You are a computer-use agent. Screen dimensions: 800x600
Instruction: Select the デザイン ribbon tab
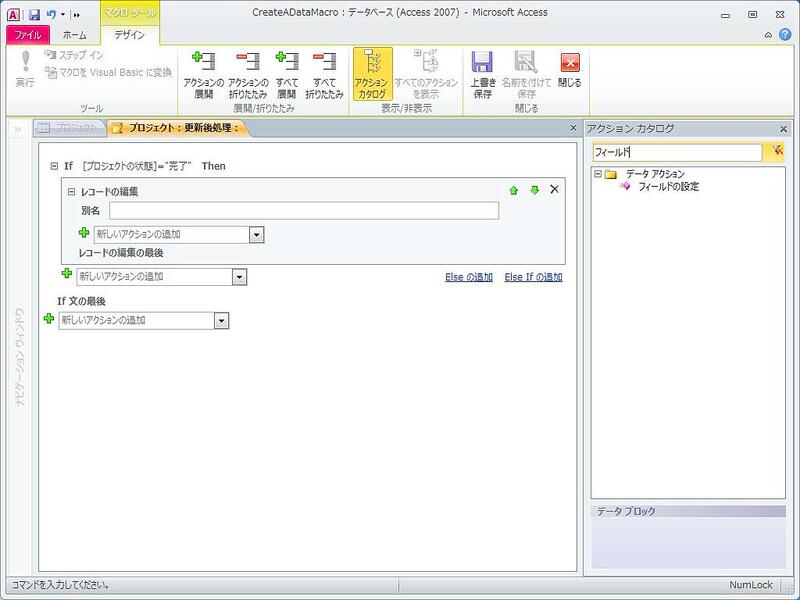pos(130,35)
